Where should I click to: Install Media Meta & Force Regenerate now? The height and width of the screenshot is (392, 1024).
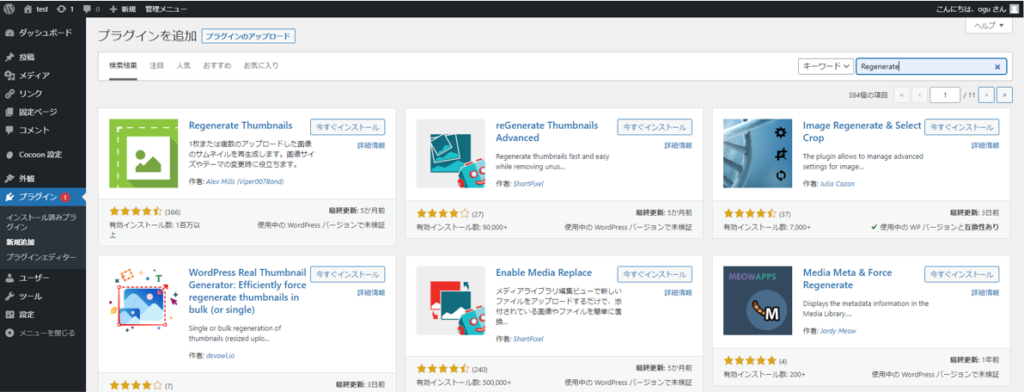click(962, 274)
